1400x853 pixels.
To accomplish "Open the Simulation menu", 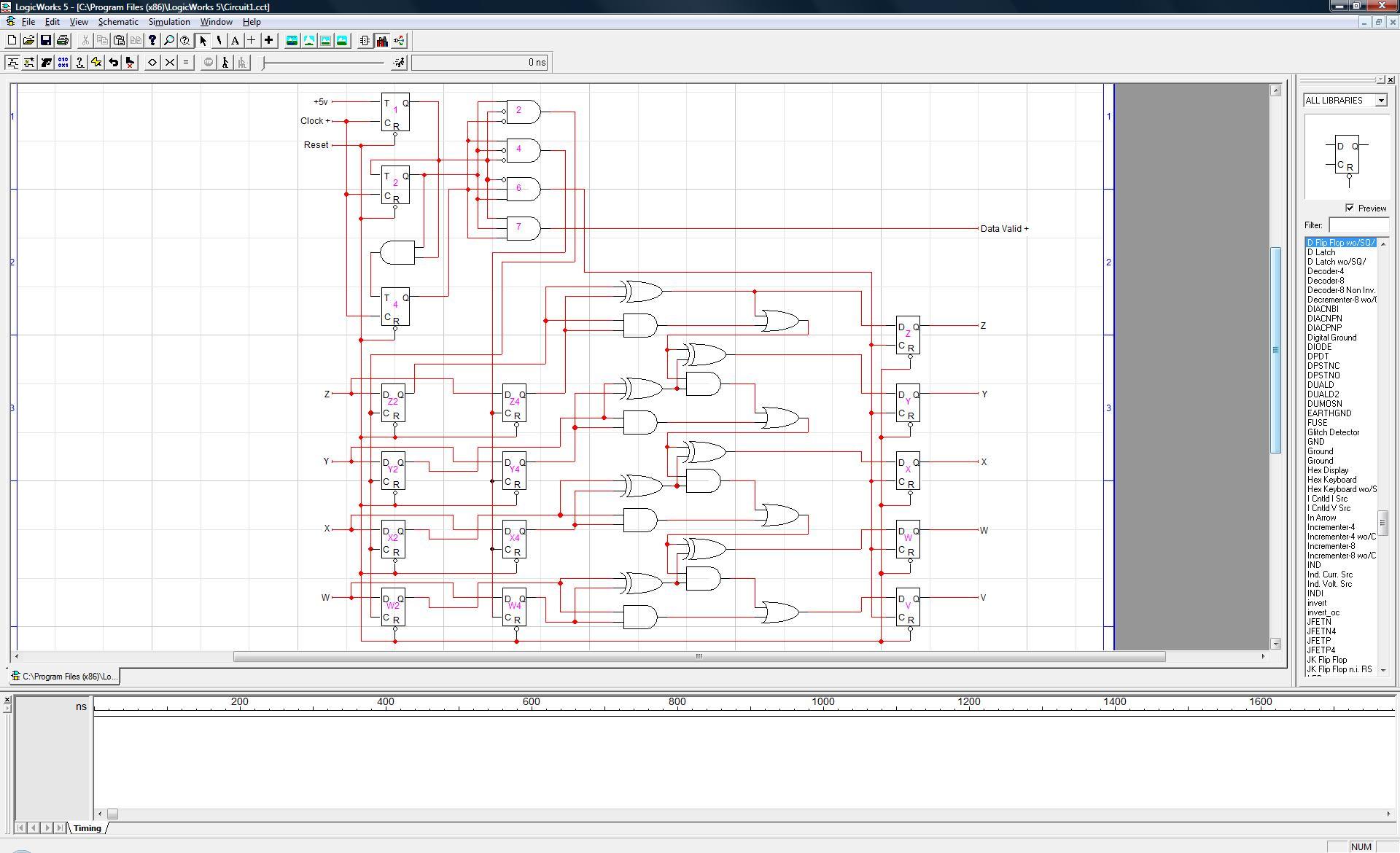I will pyautogui.click(x=169, y=22).
